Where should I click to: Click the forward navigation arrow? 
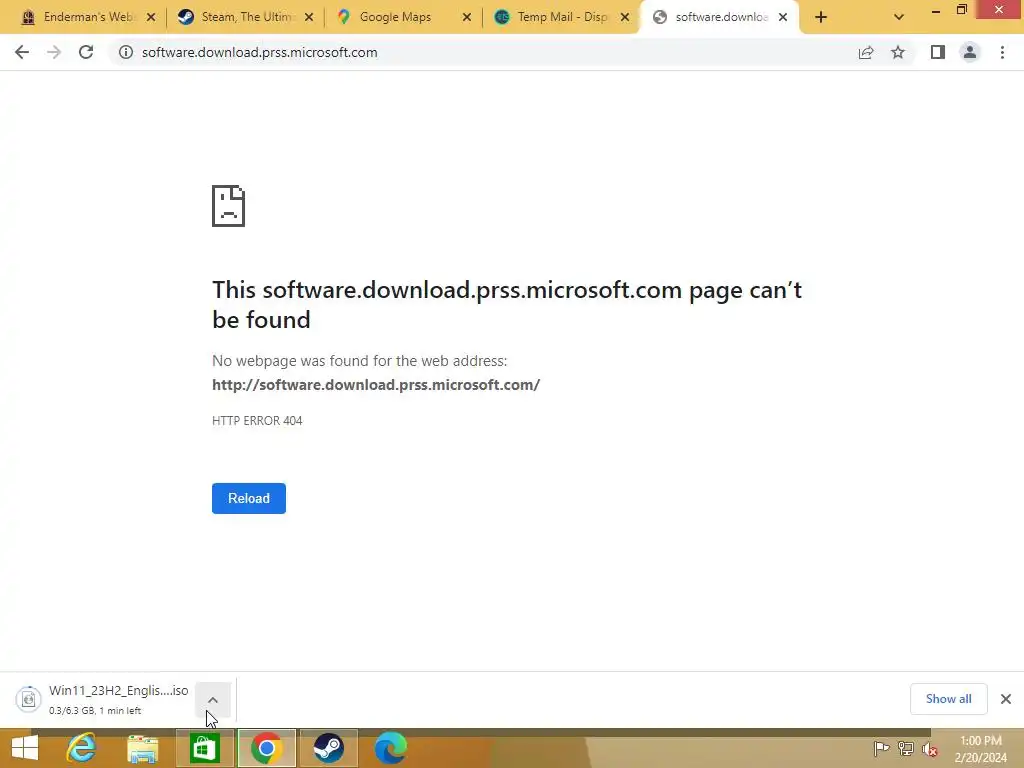[x=54, y=52]
